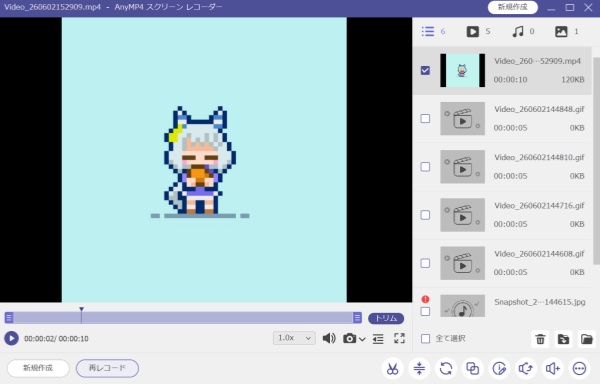Select the Video_260602144848.gif thumbnail
This screenshot has width=600, height=384.
[x=462, y=119]
